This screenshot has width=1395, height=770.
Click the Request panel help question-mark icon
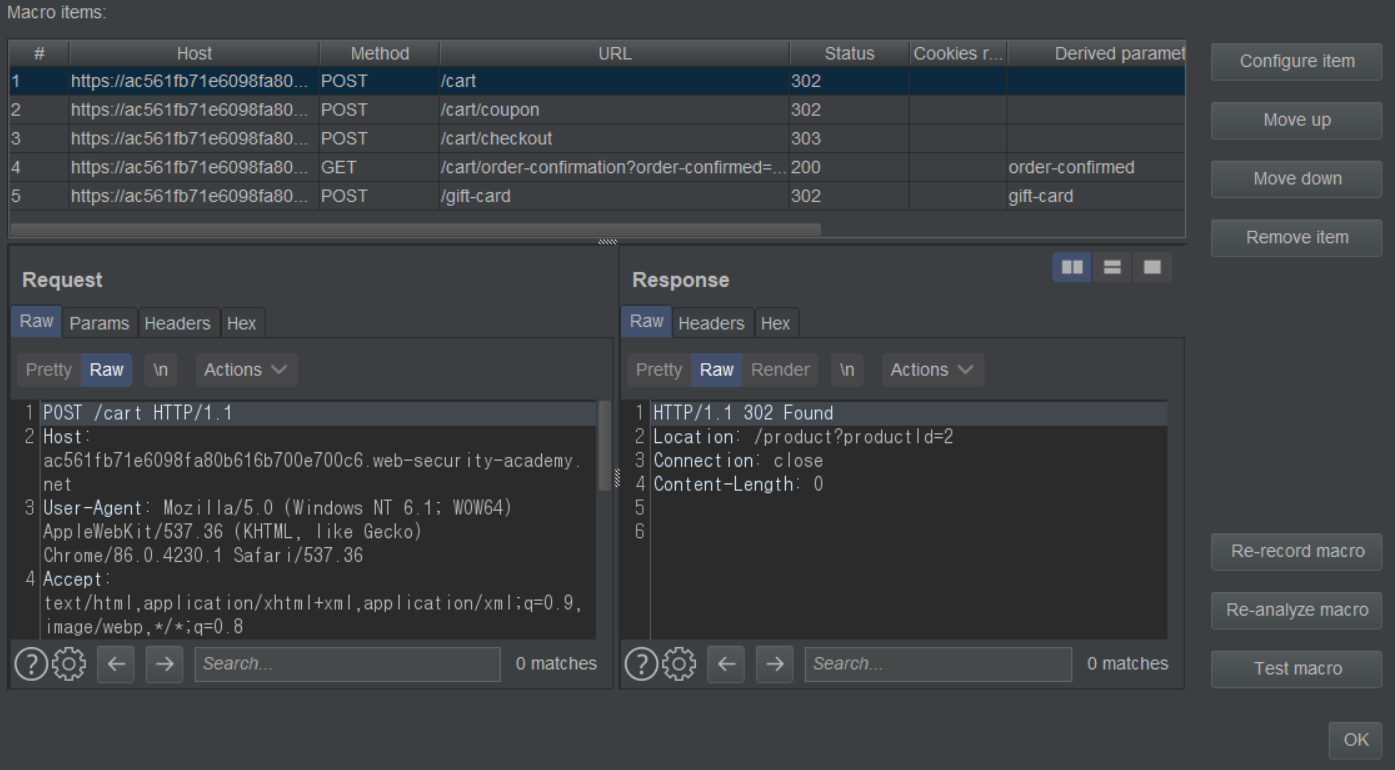click(30, 665)
